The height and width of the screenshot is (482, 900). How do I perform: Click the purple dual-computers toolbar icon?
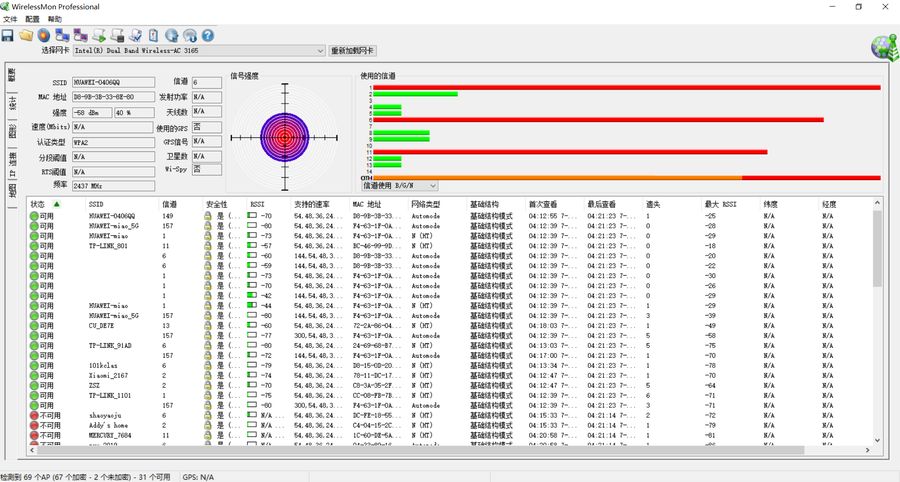pyautogui.click(x=81, y=36)
